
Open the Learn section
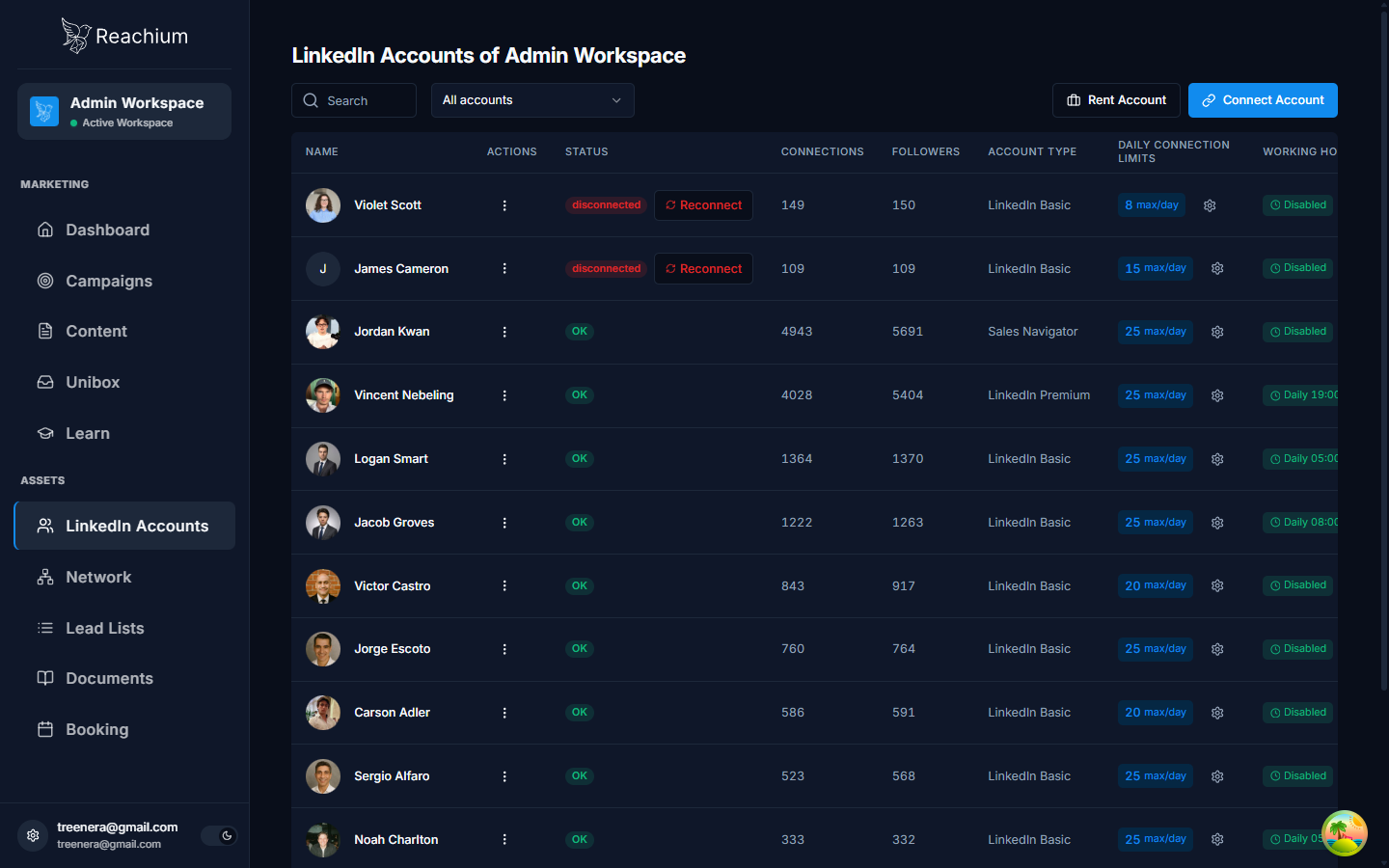(x=124, y=433)
